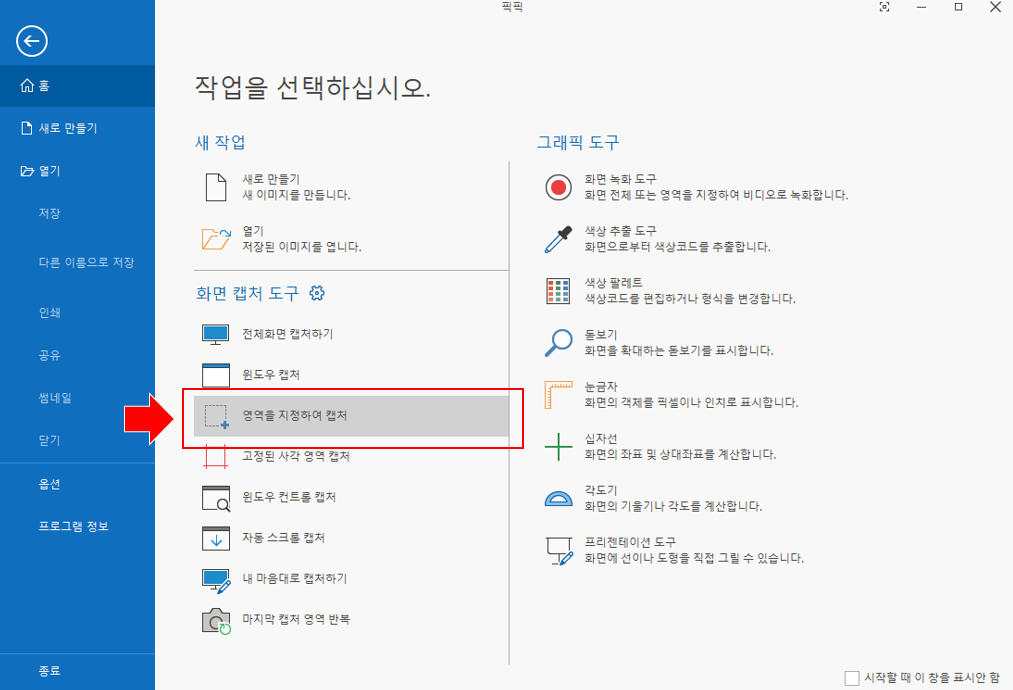Viewport: 1013px width, 690px height.
Task: Click the dashed selection icon for region capture
Action: click(x=216, y=416)
